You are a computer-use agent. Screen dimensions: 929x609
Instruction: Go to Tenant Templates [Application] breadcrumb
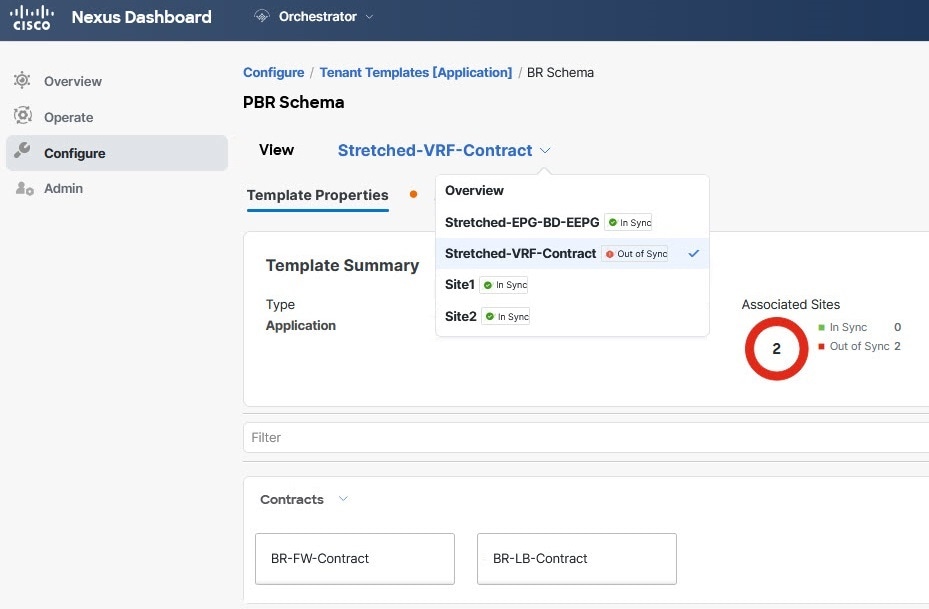coord(415,72)
